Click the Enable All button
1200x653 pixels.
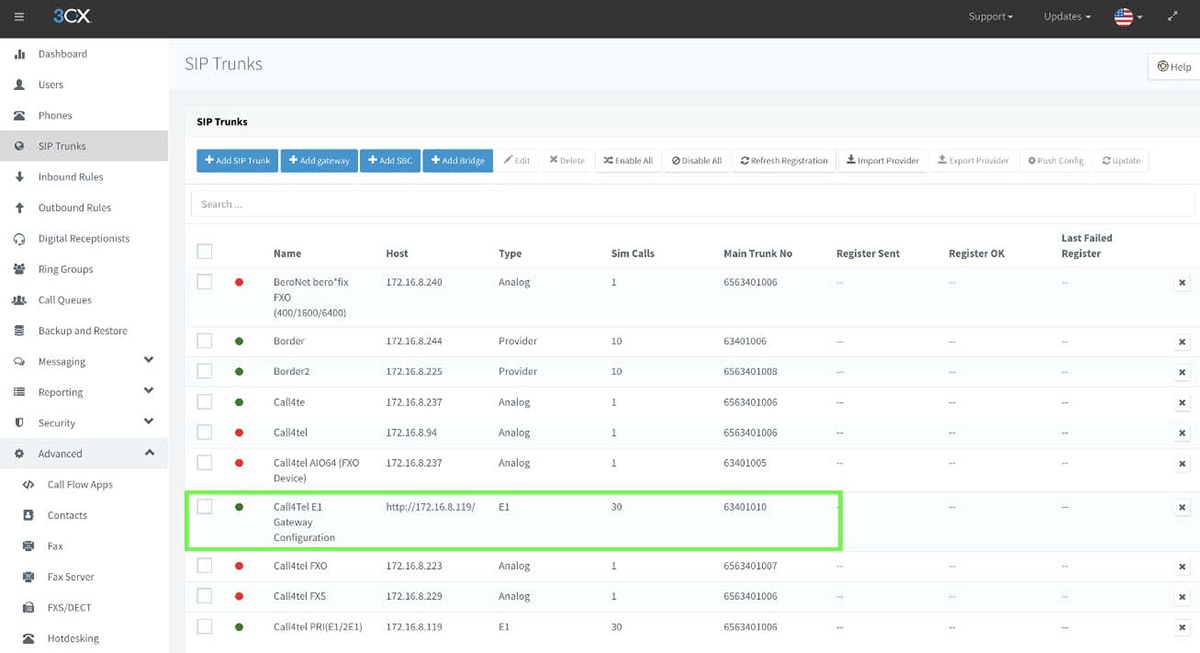(x=628, y=160)
